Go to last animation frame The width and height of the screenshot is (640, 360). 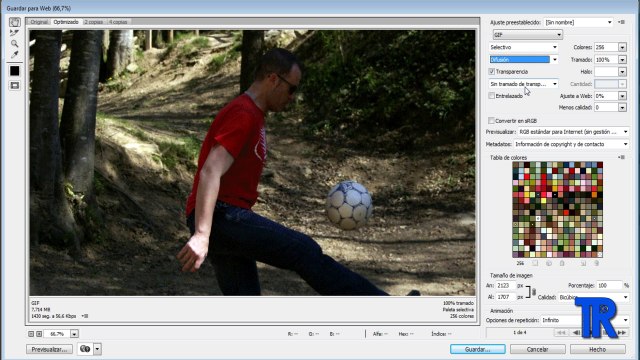622,333
